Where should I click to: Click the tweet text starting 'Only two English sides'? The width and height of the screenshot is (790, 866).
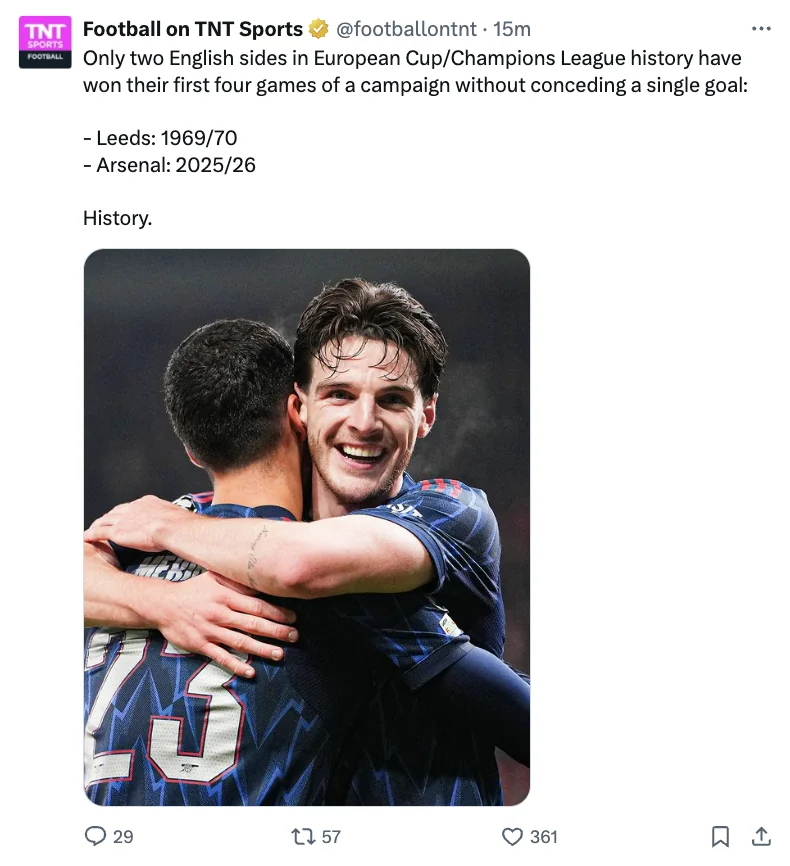click(415, 72)
